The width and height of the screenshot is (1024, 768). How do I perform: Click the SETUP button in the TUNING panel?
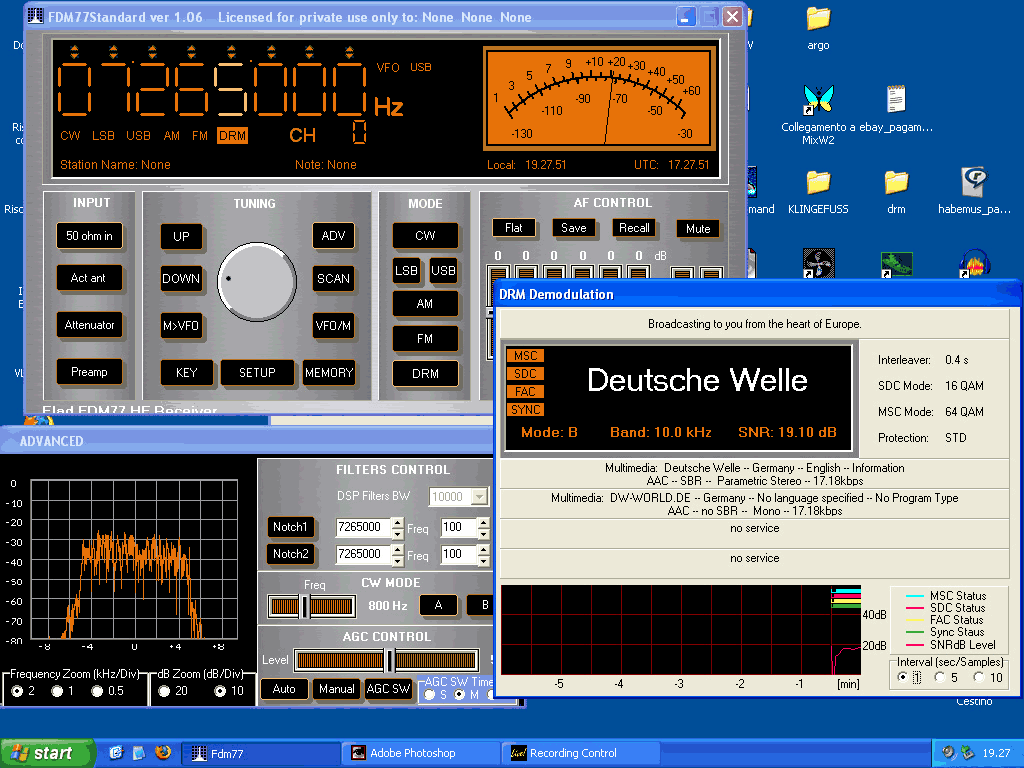point(257,372)
